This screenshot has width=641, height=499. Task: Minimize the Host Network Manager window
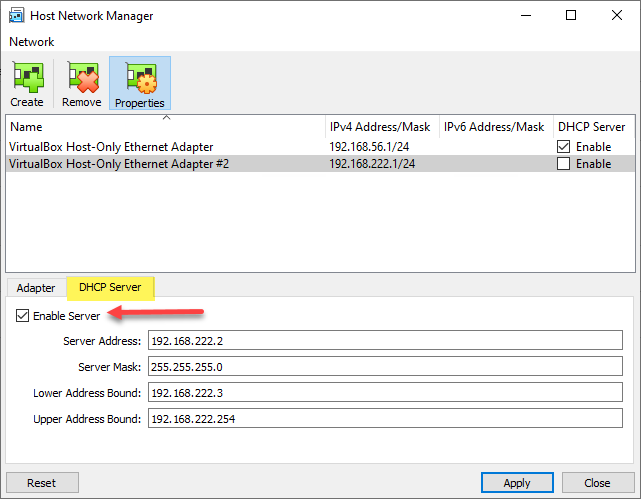526,16
